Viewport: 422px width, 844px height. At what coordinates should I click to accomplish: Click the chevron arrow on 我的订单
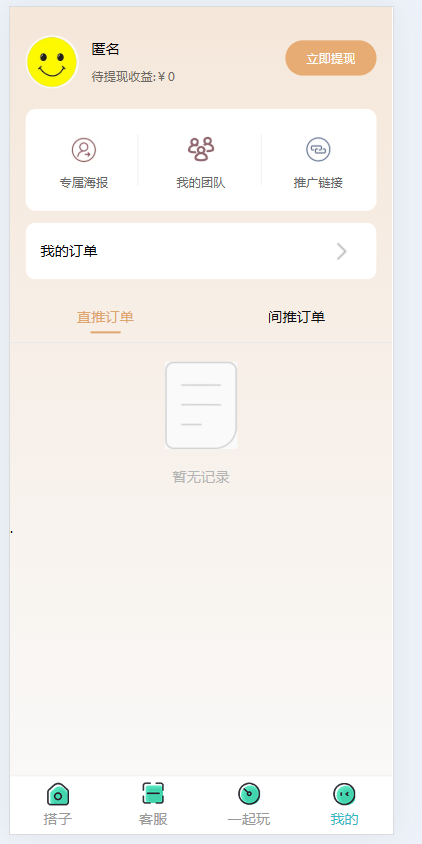point(342,251)
